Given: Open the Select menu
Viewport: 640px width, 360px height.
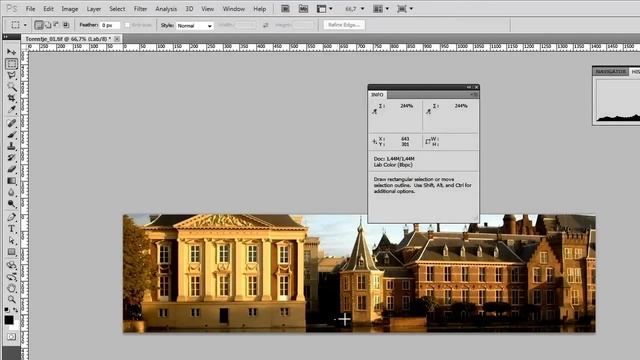Looking at the screenshot, I should pyautogui.click(x=117, y=9).
